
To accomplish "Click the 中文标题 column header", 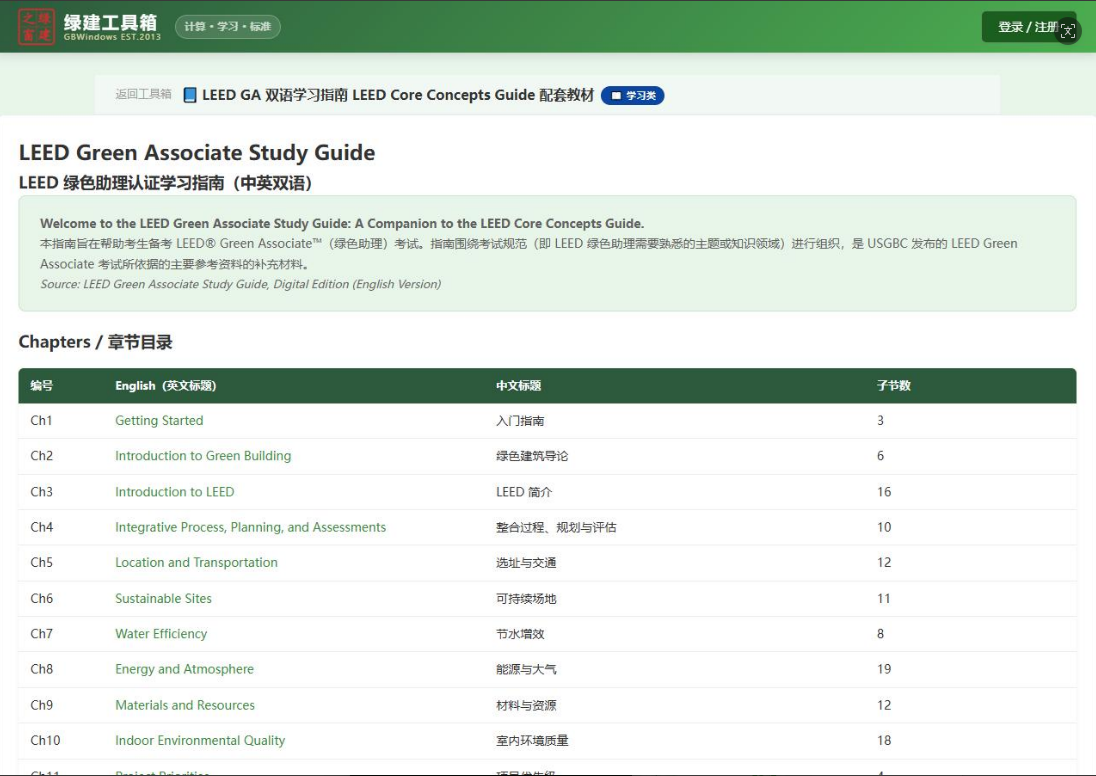I will (x=519, y=386).
